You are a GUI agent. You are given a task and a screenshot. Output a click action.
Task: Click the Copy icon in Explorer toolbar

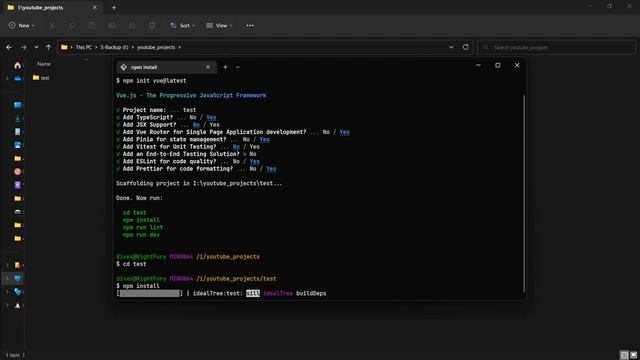pos(72,25)
